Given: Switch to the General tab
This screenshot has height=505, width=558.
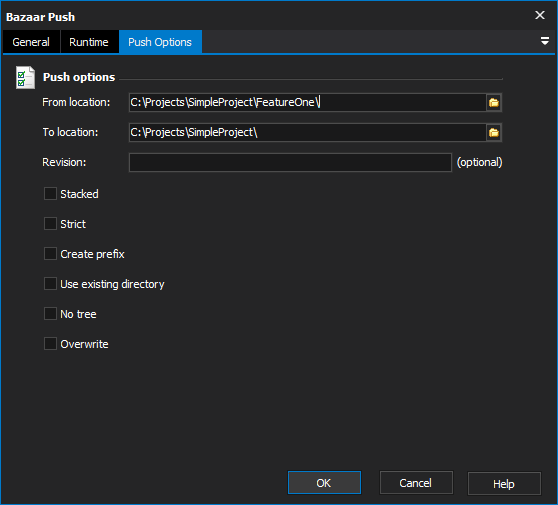Looking at the screenshot, I should coord(31,42).
